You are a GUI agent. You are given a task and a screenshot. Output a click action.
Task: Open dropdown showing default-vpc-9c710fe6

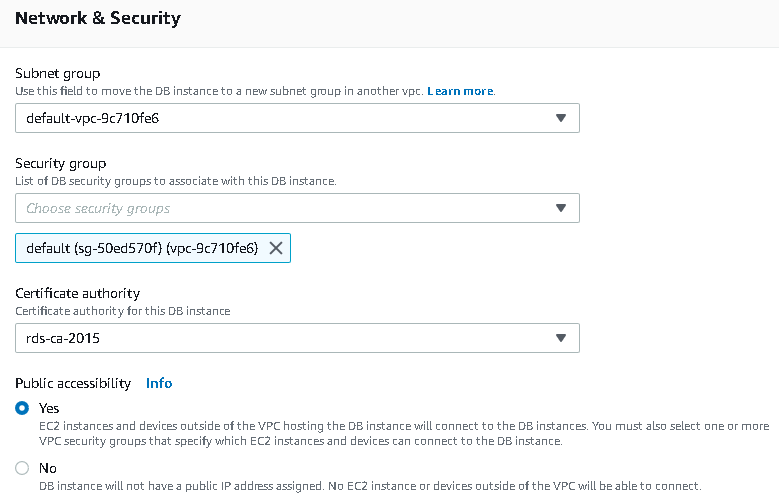(x=280, y=118)
